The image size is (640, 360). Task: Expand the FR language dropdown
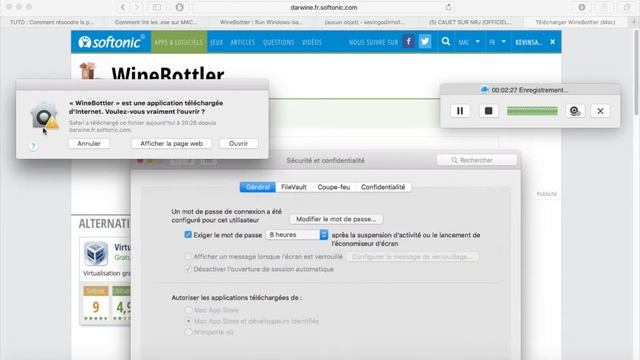[497, 42]
